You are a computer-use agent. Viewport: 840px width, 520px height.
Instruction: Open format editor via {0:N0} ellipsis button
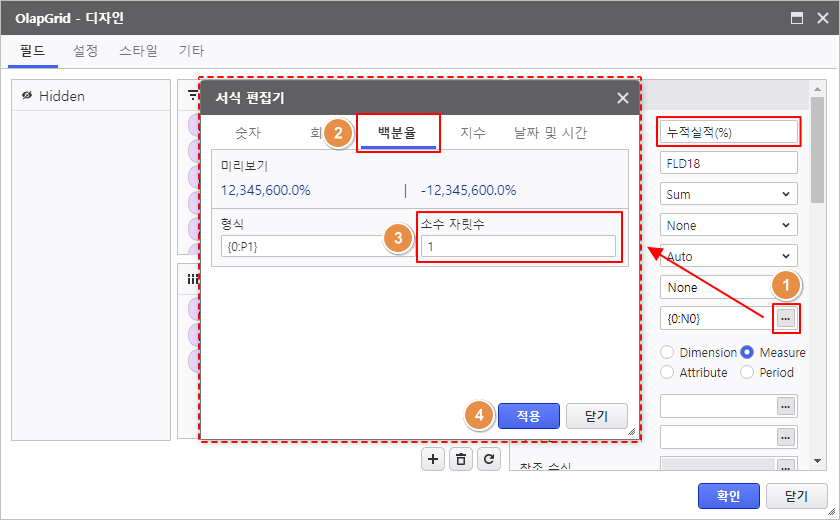(x=786, y=318)
